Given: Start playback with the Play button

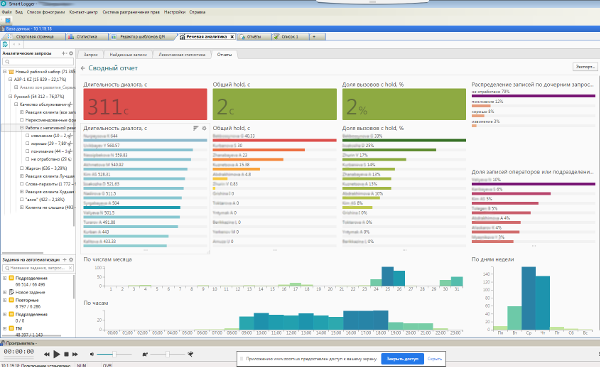Looking at the screenshot, I should (56, 354).
